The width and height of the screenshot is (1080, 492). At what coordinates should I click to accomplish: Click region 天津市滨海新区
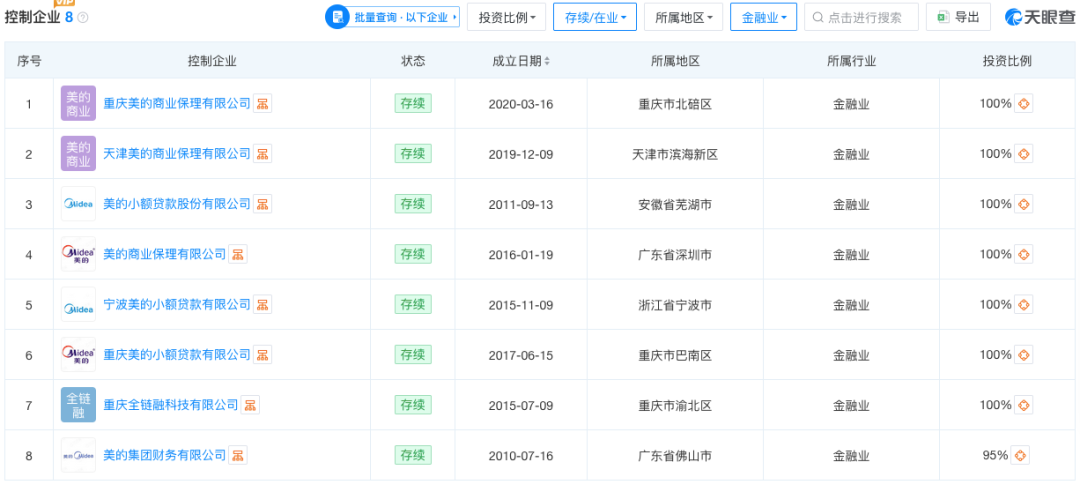(x=675, y=154)
